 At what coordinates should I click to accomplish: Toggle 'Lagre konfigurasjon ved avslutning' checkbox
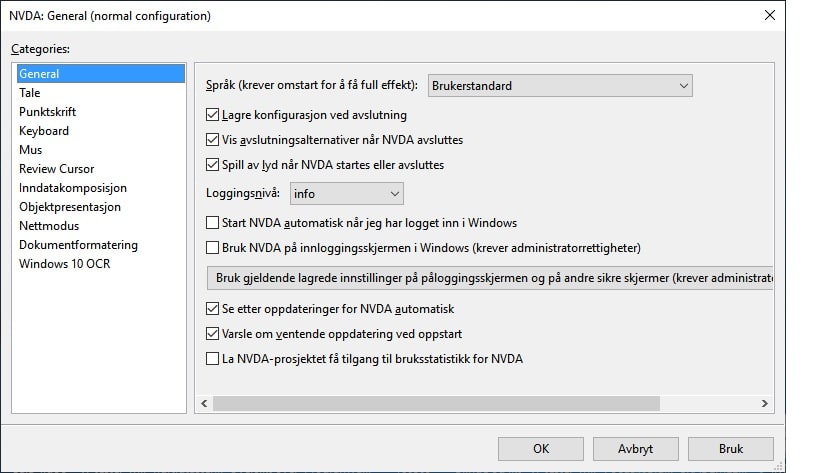[x=212, y=115]
